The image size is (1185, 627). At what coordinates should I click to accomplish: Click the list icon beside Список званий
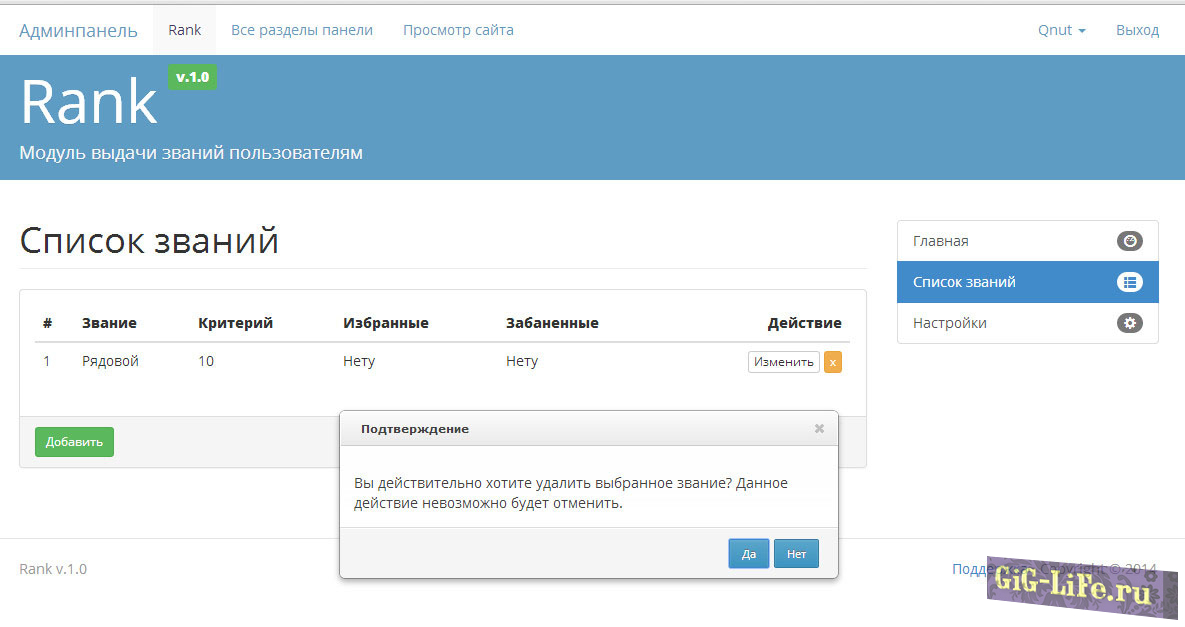pos(1129,282)
